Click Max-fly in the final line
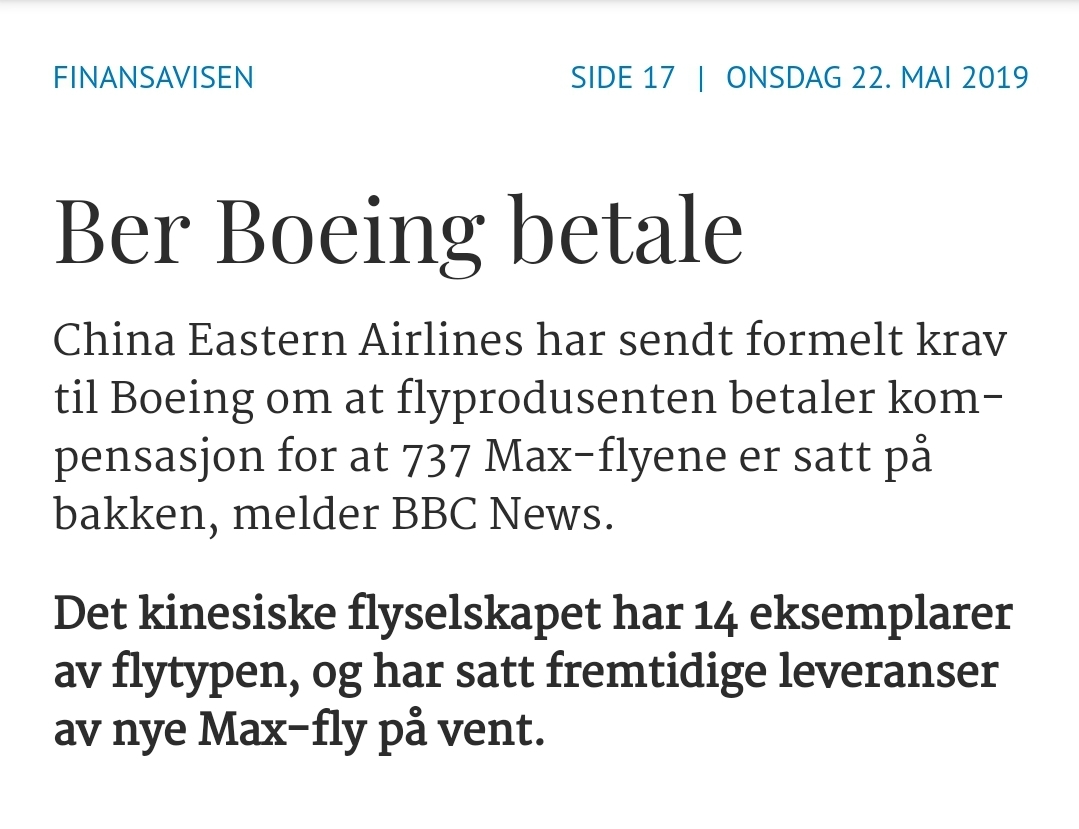 pos(281,732)
